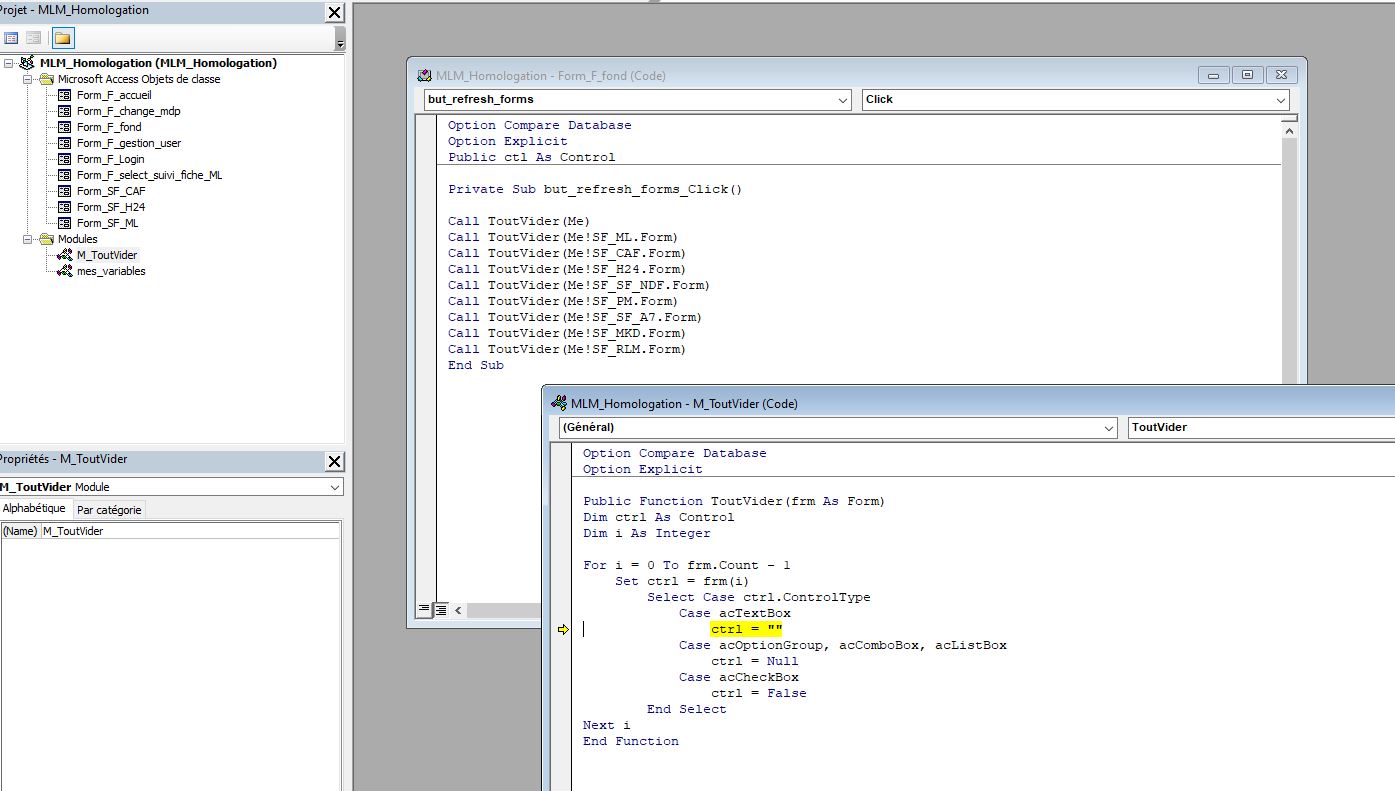Close the Form_F_fond code window
Screen dimensions: 1395x791
(x=1282, y=75)
